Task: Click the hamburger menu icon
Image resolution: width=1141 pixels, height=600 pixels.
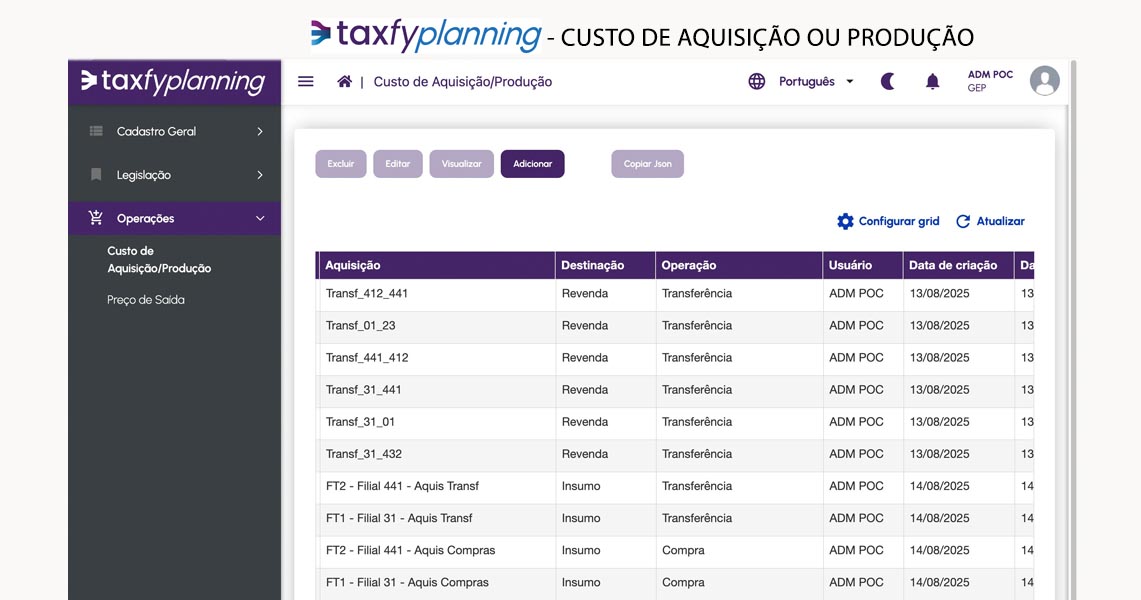Action: pyautogui.click(x=306, y=82)
